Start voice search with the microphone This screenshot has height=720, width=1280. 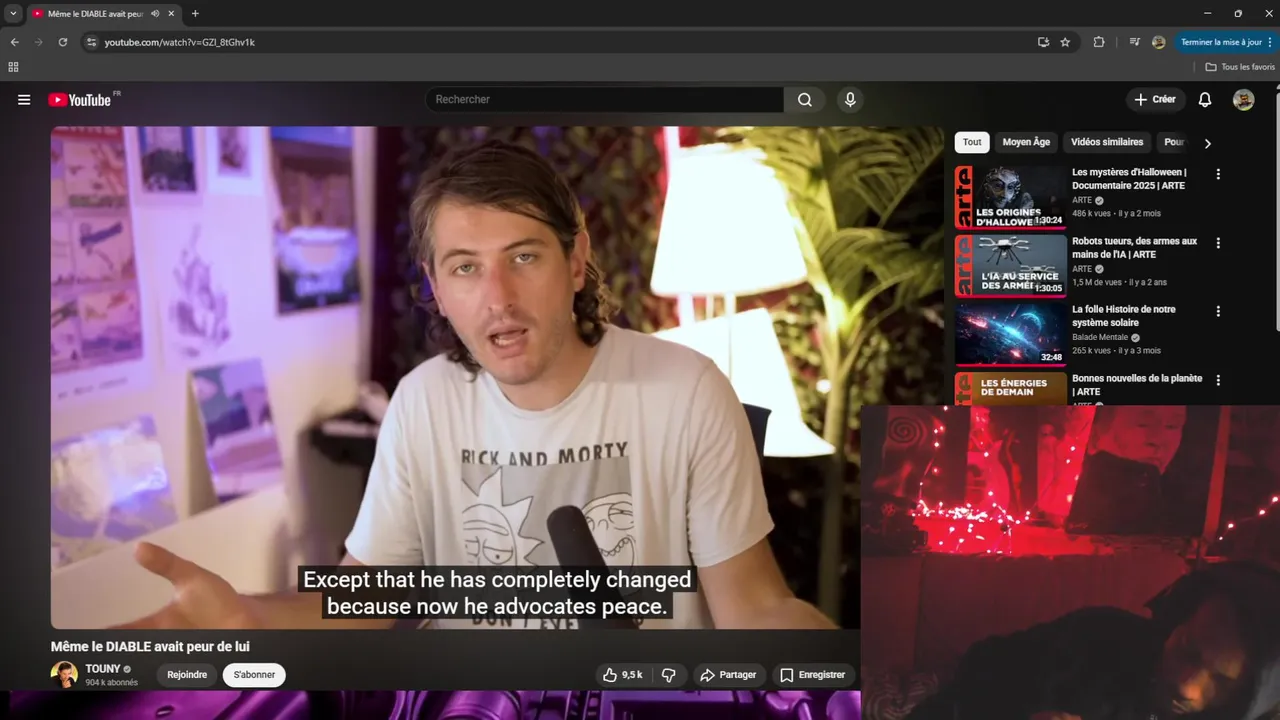pos(850,100)
